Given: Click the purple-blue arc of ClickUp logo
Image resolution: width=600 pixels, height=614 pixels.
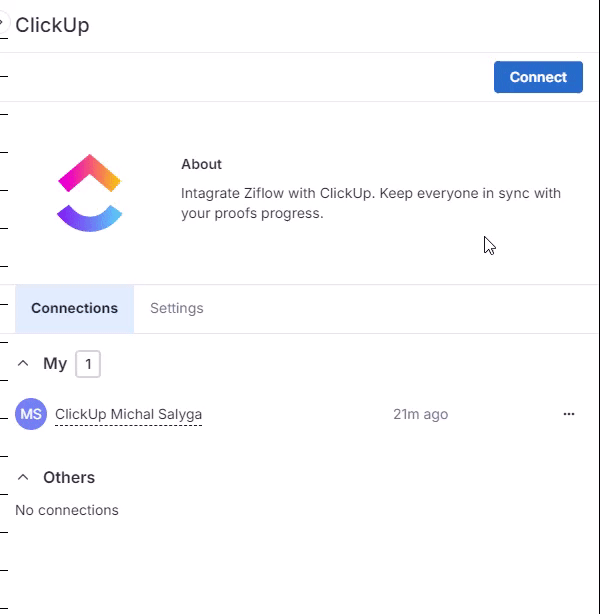Looking at the screenshot, I should point(90,218).
